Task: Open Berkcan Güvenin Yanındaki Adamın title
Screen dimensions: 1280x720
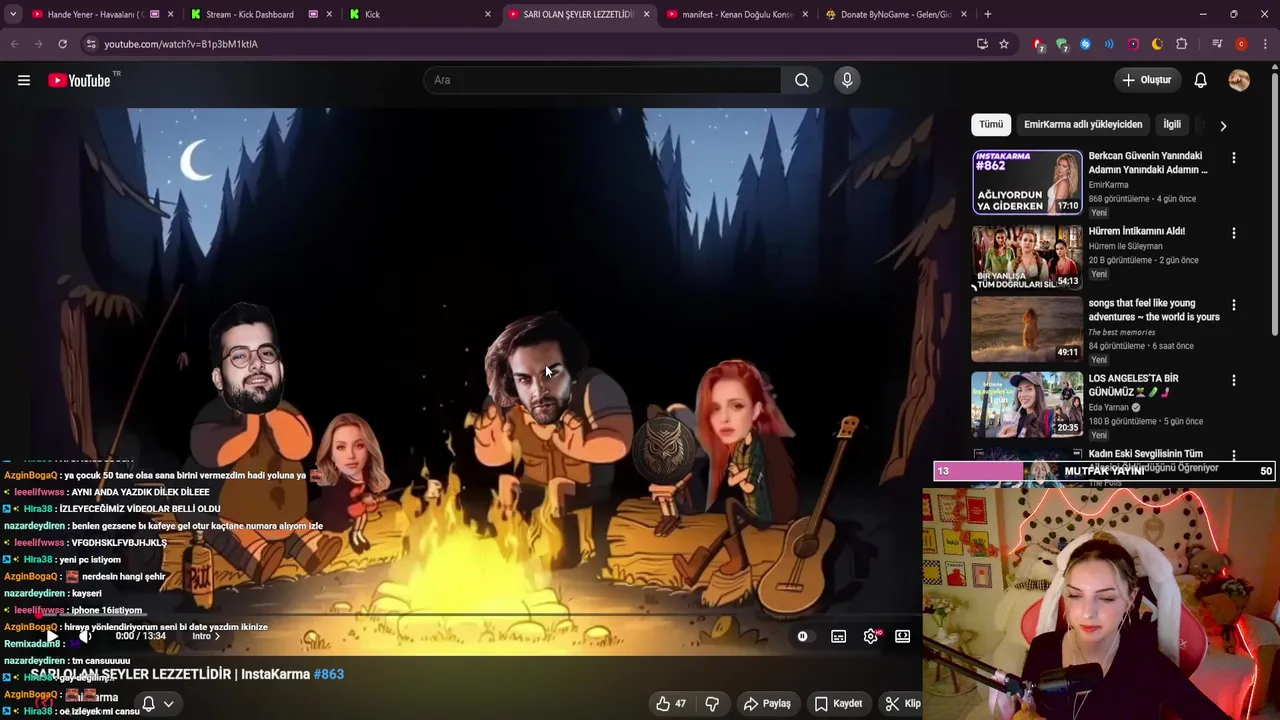Action: point(1148,163)
